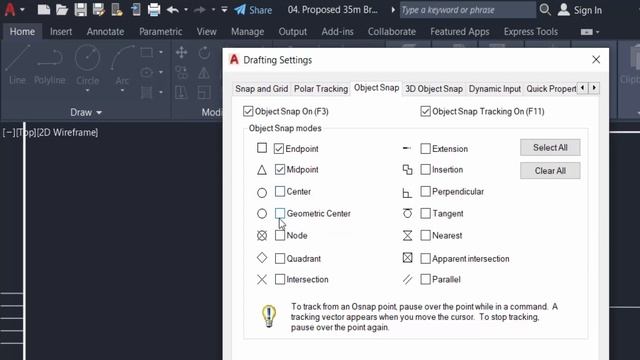The width and height of the screenshot is (640, 360).
Task: Click the Plot printer icon
Action: pos(154,9)
